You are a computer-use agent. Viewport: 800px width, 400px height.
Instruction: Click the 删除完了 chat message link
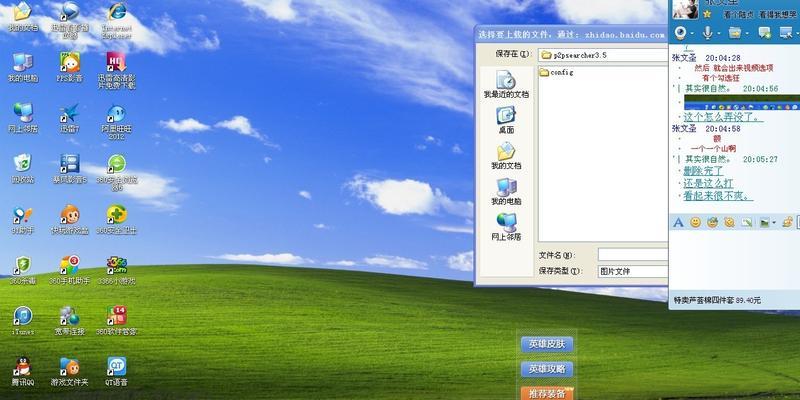click(704, 171)
